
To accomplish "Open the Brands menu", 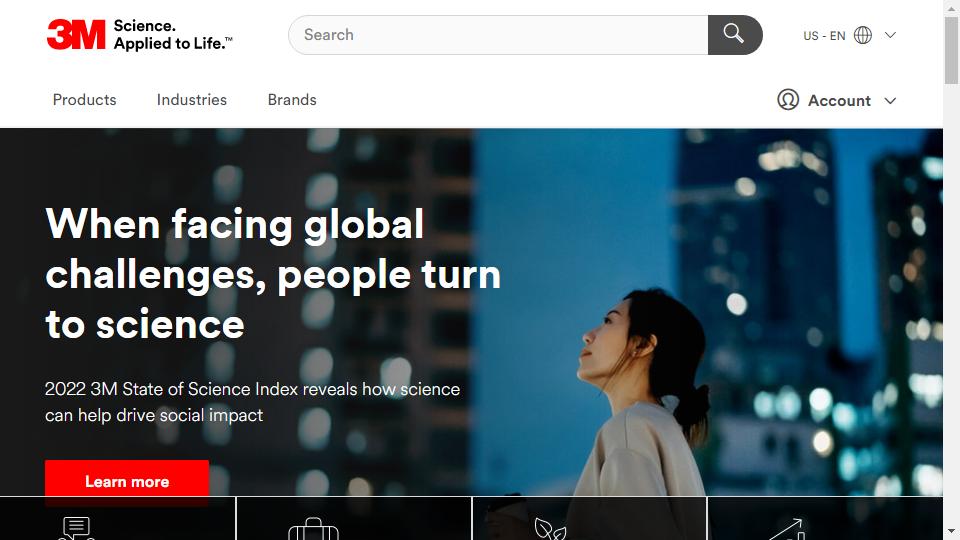I will coord(292,100).
